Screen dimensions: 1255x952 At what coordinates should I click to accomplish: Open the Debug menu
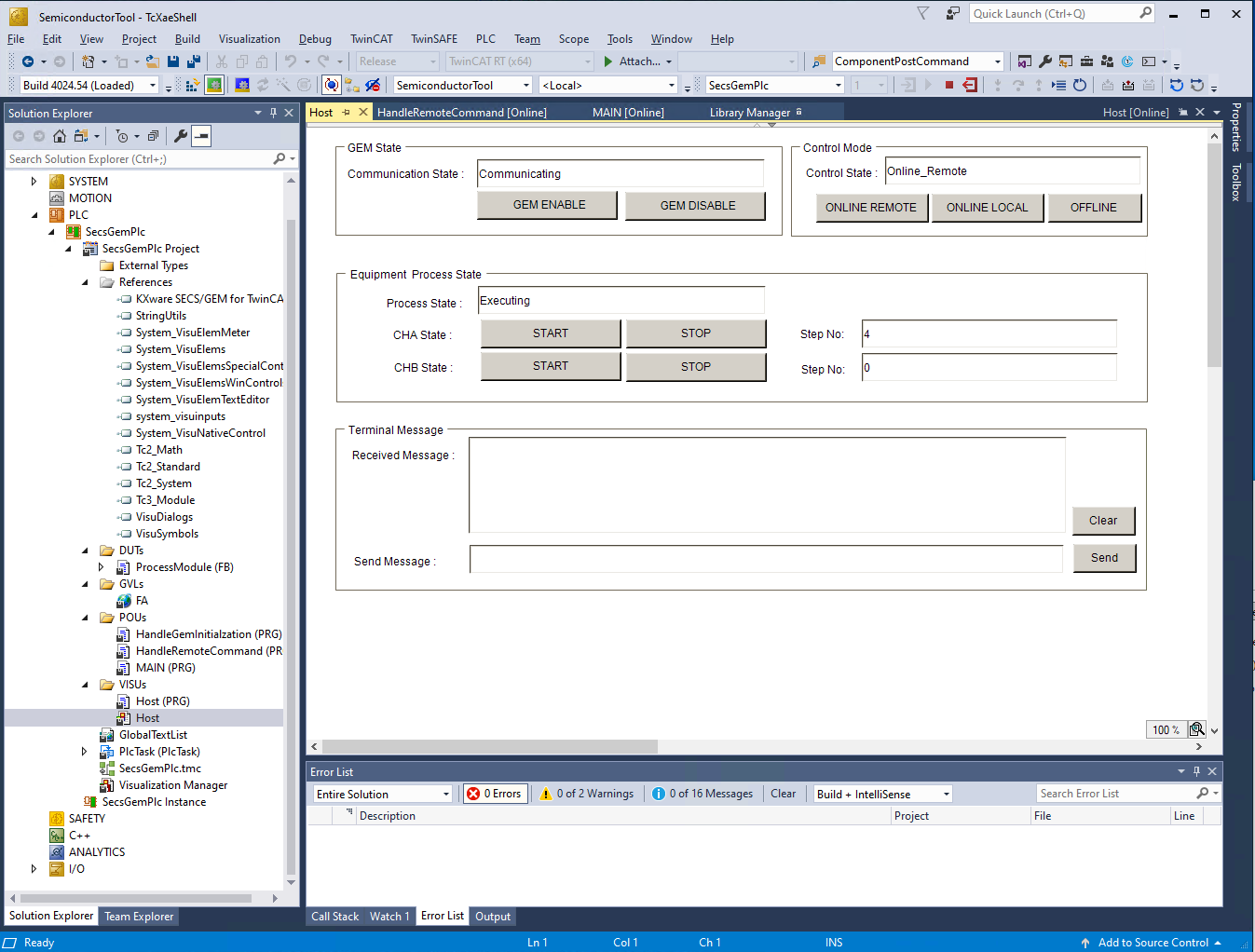315,39
